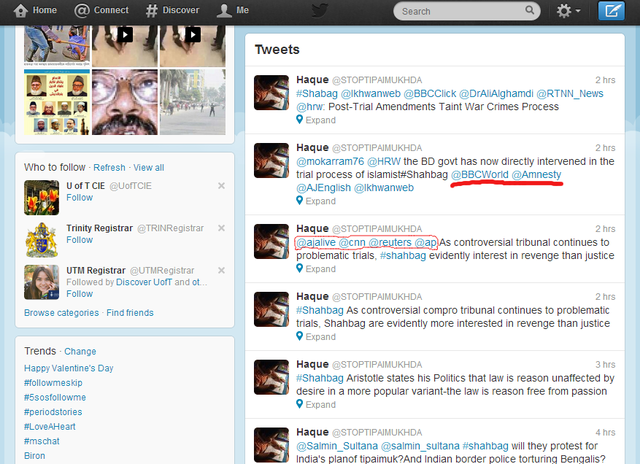Open the settings gear dropdown

tap(569, 11)
